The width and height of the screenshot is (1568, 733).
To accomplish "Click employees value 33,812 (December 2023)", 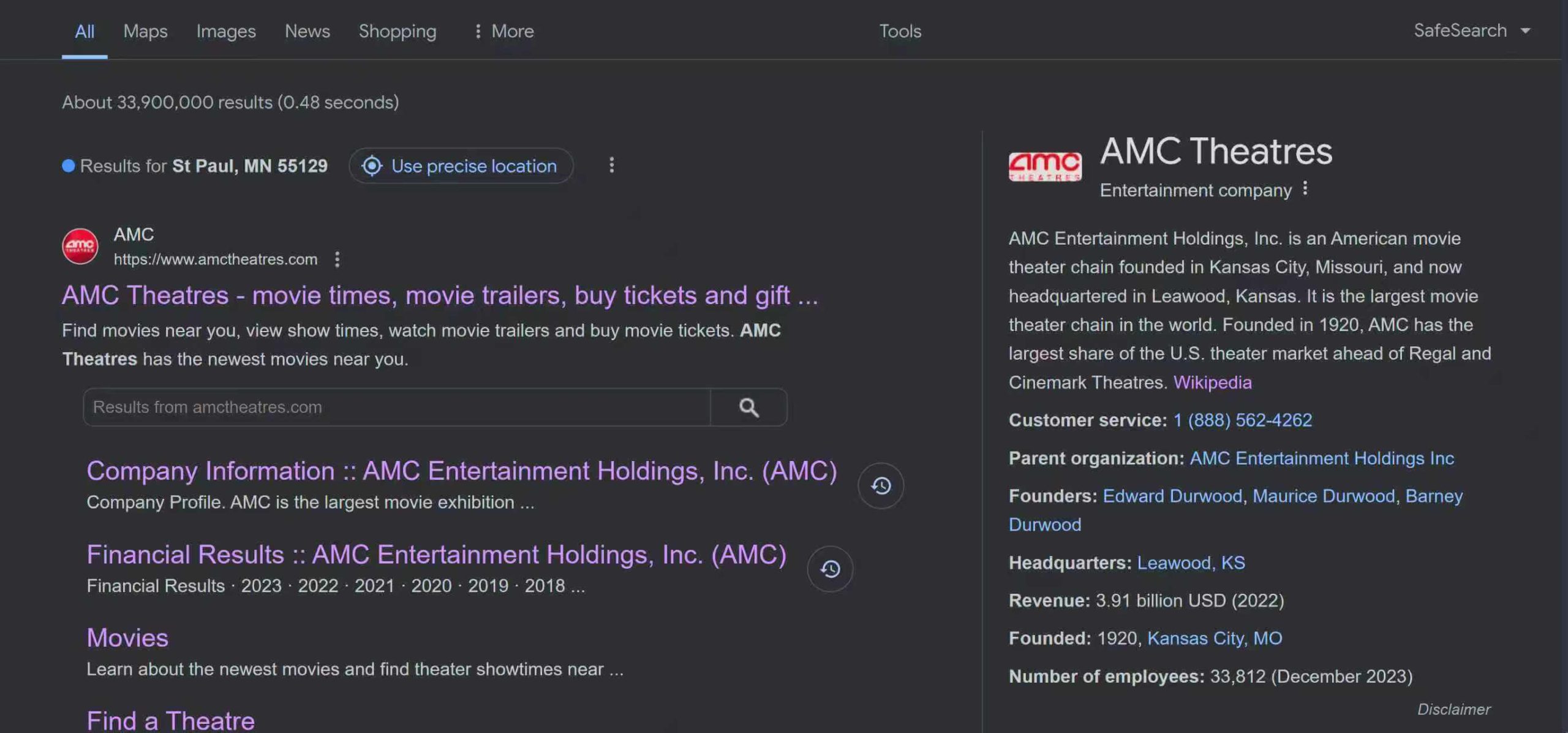I will [x=1311, y=677].
